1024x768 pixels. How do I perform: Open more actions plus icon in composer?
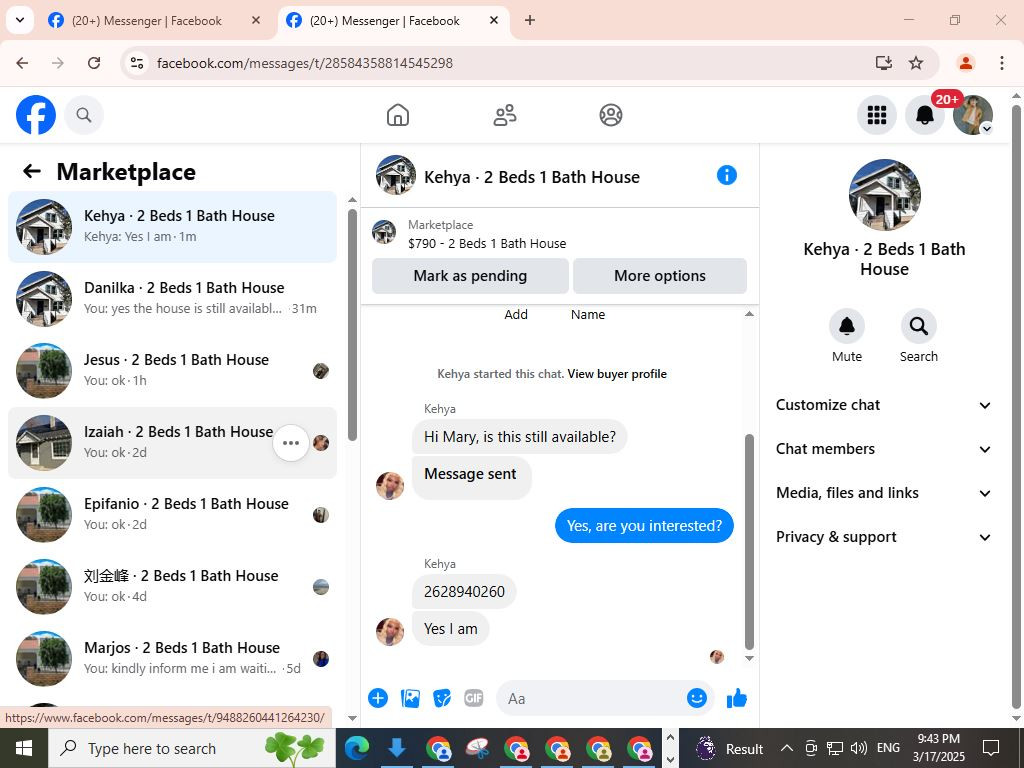(x=377, y=698)
